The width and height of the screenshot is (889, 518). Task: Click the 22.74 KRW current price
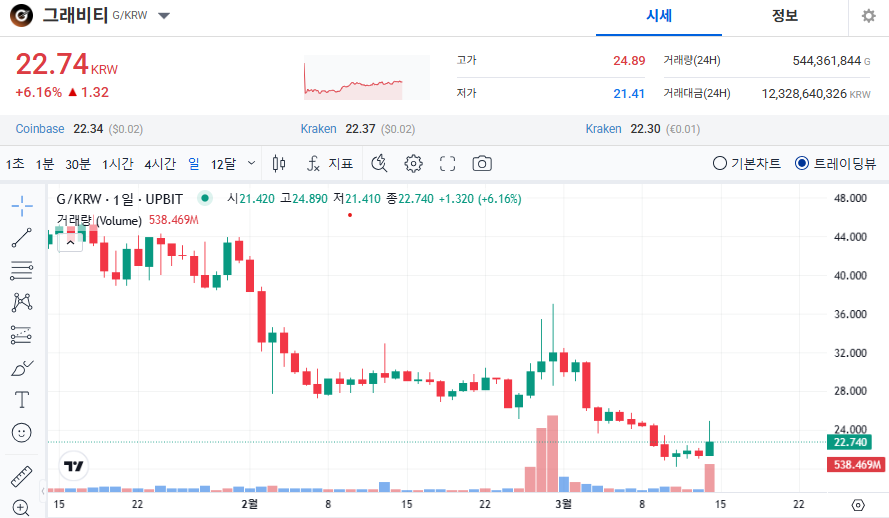point(67,64)
